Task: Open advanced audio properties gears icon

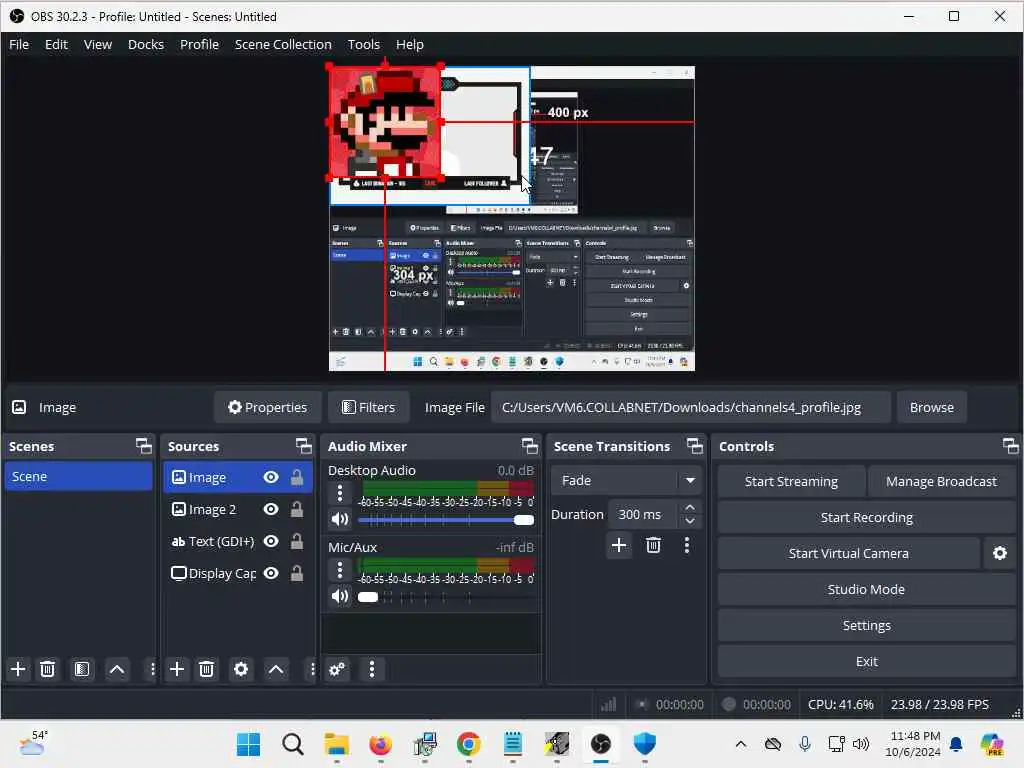Action: 337,669
